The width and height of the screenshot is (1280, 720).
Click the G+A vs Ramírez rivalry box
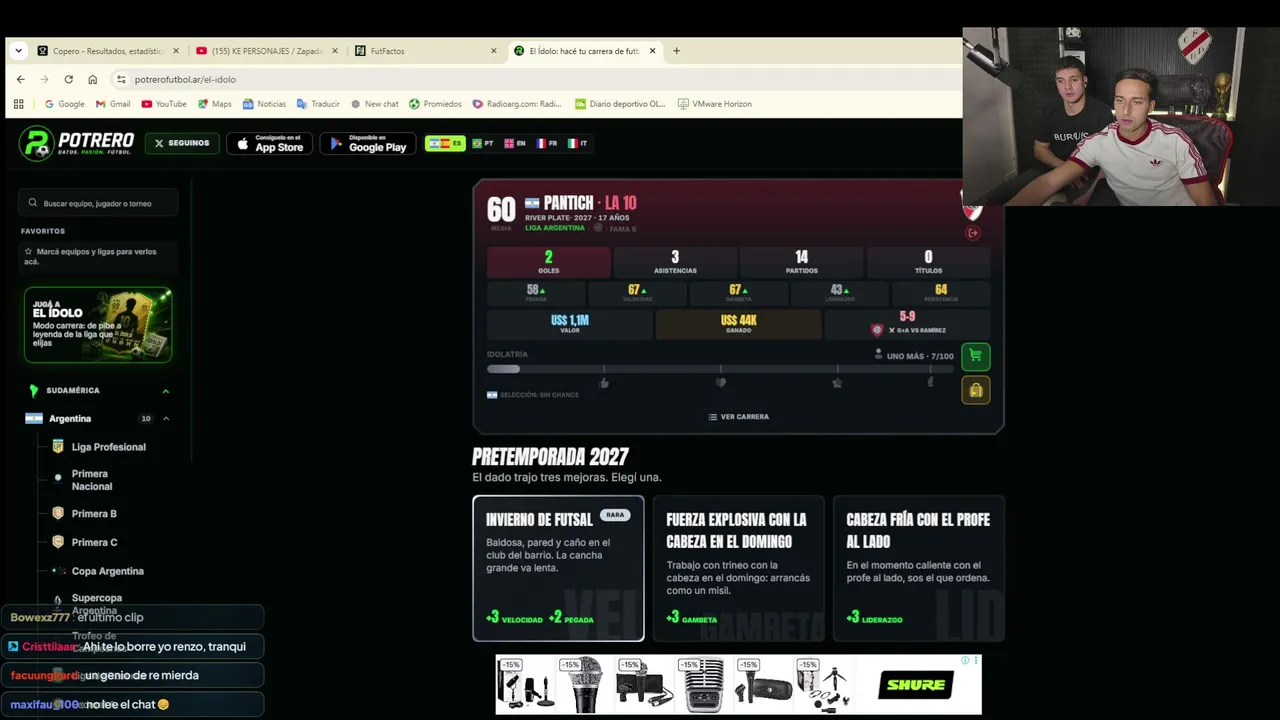point(907,324)
